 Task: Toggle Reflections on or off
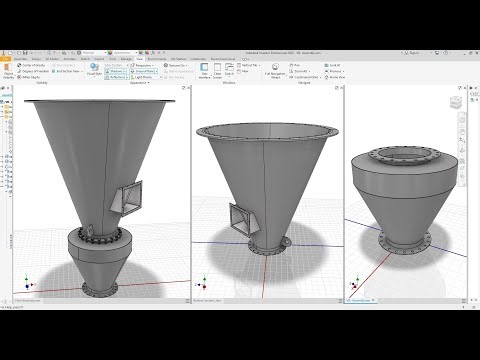tap(116, 77)
